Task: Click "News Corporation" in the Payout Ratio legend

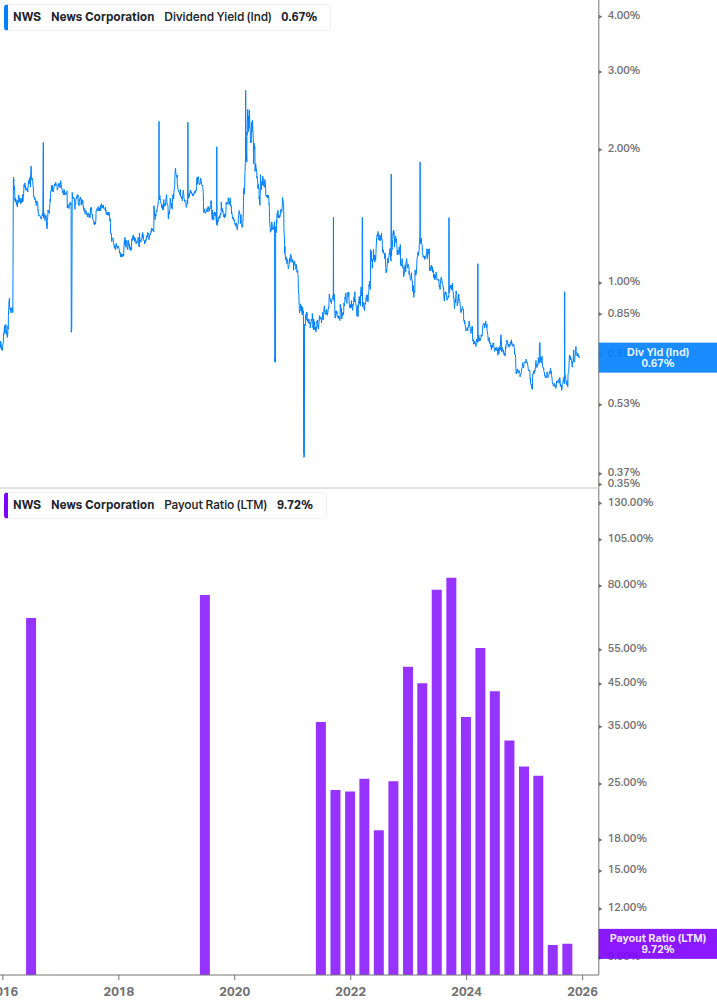Action: tap(102, 505)
